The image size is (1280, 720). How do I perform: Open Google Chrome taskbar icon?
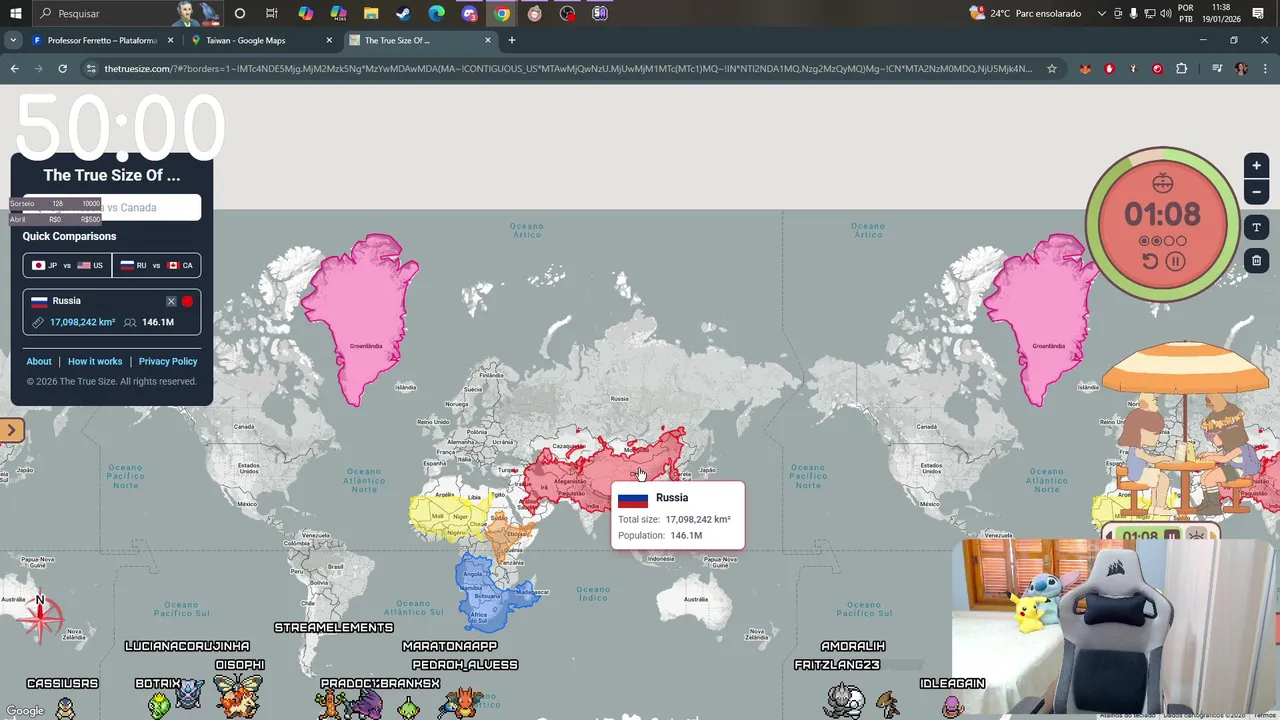pos(502,13)
